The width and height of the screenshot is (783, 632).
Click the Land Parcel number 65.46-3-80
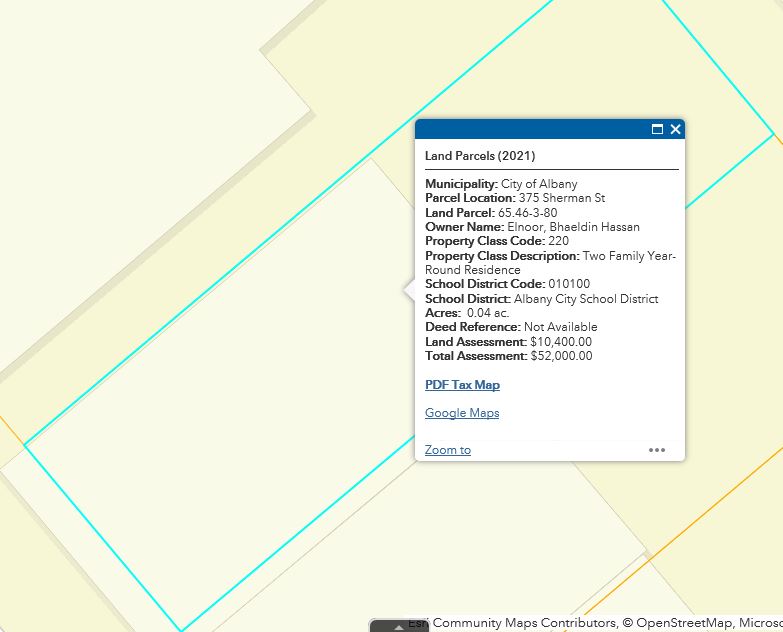pyautogui.click(x=527, y=213)
